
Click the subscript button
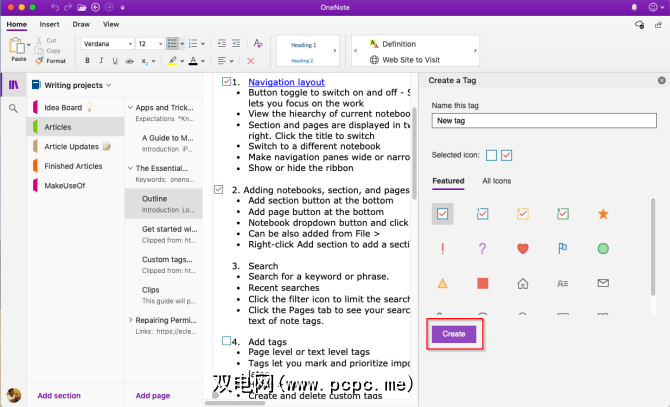pyautogui.click(x=144, y=61)
